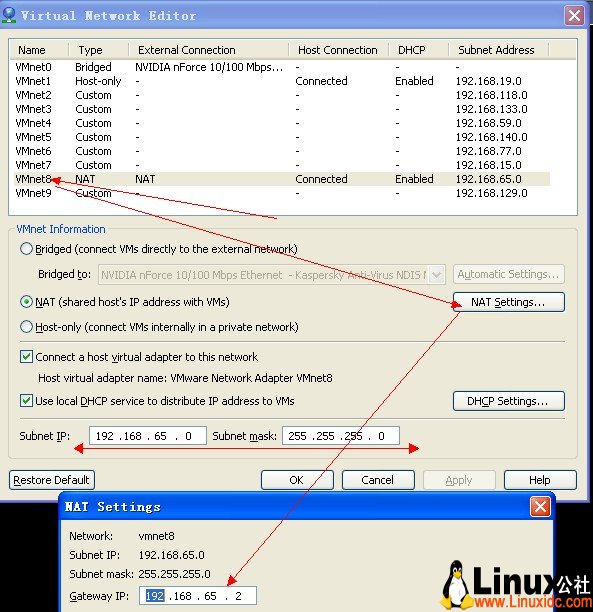Click the Bridged type of VMnet0
This screenshot has height=612, width=593.
[x=93, y=67]
